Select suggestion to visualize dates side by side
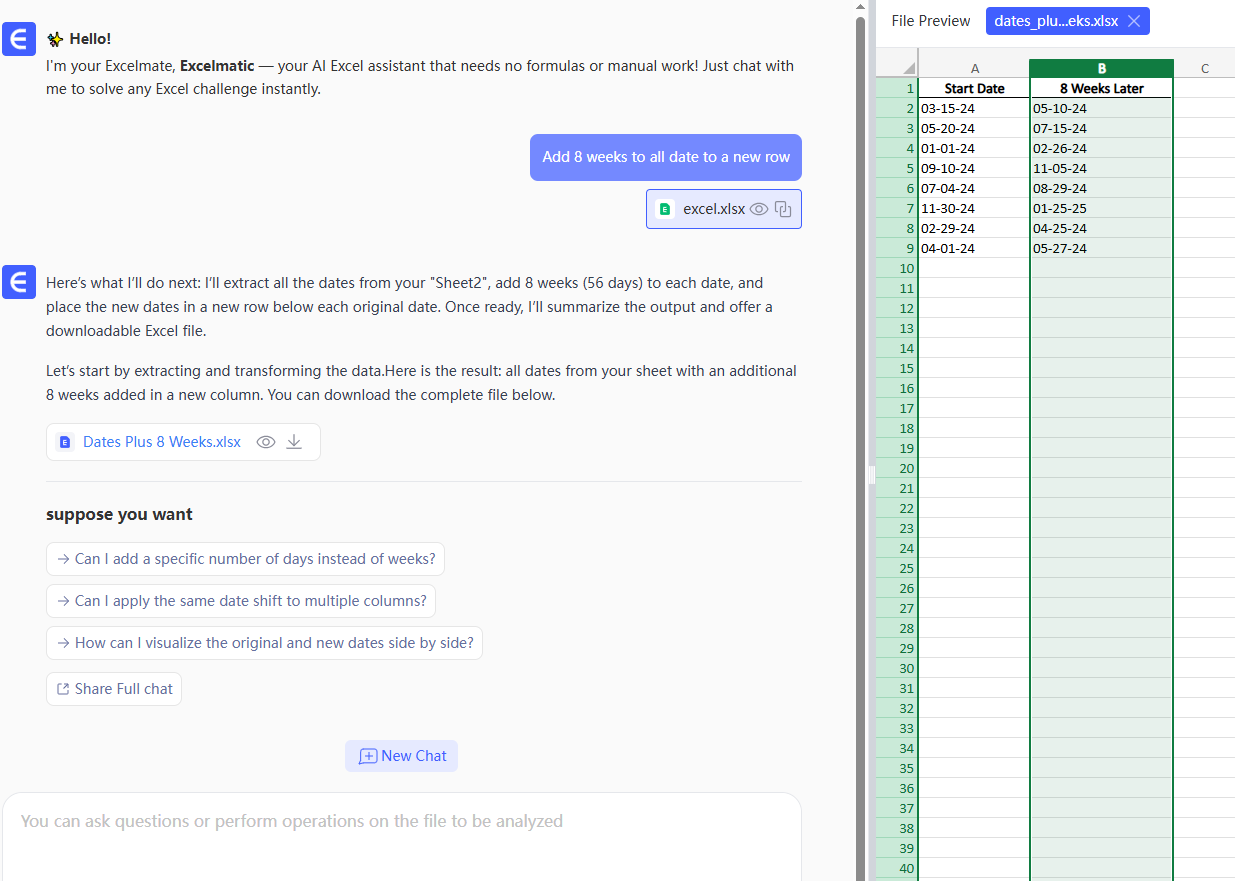The width and height of the screenshot is (1235, 881). tap(264, 643)
